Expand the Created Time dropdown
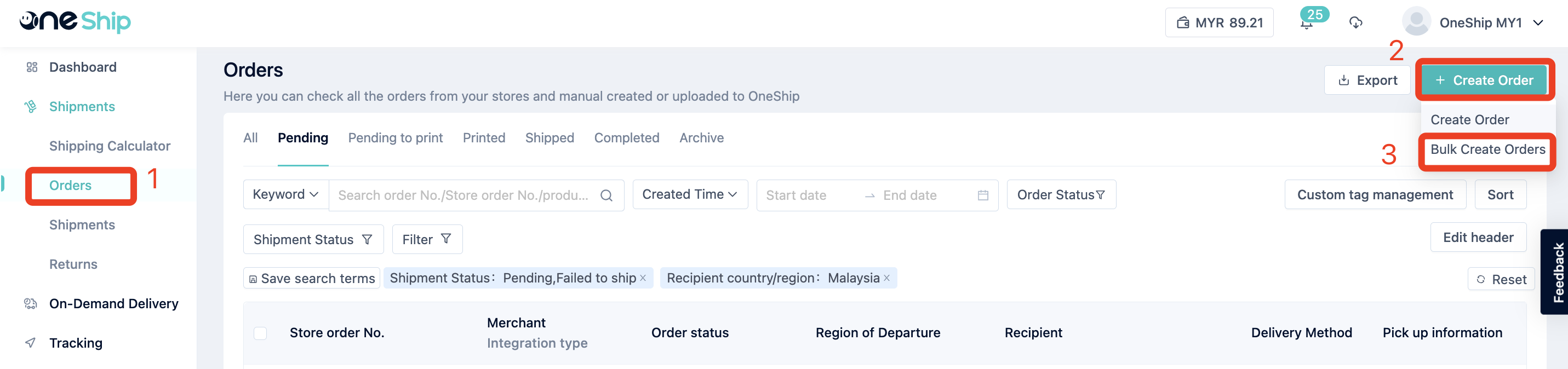The width and height of the screenshot is (1568, 369). click(690, 194)
